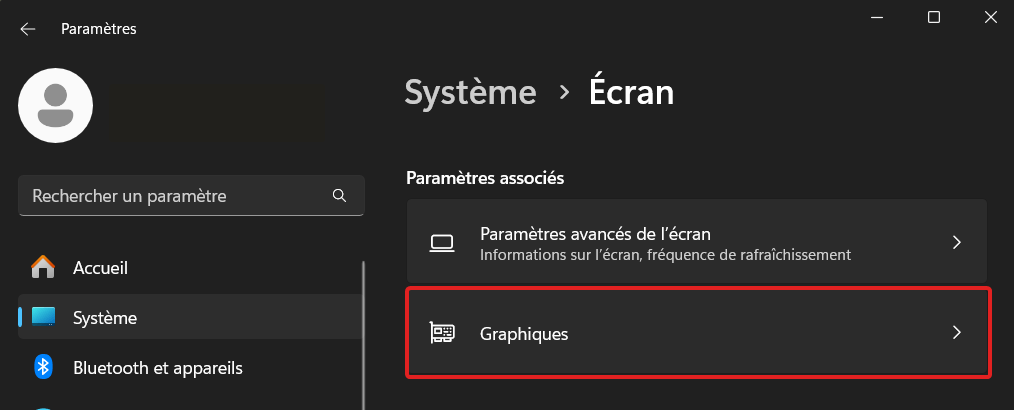Image resolution: width=1014 pixels, height=410 pixels.
Task: Open Paramètres avancés de l'écran
Action: coord(697,243)
